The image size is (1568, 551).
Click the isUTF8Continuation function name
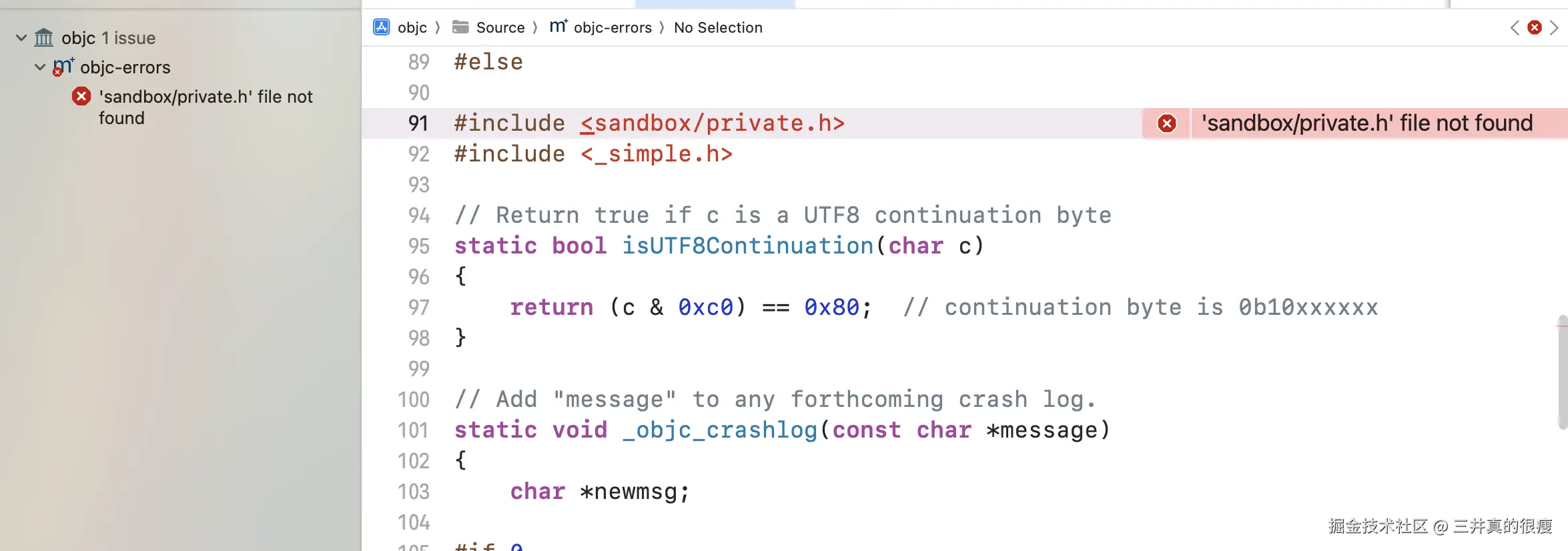pos(747,246)
